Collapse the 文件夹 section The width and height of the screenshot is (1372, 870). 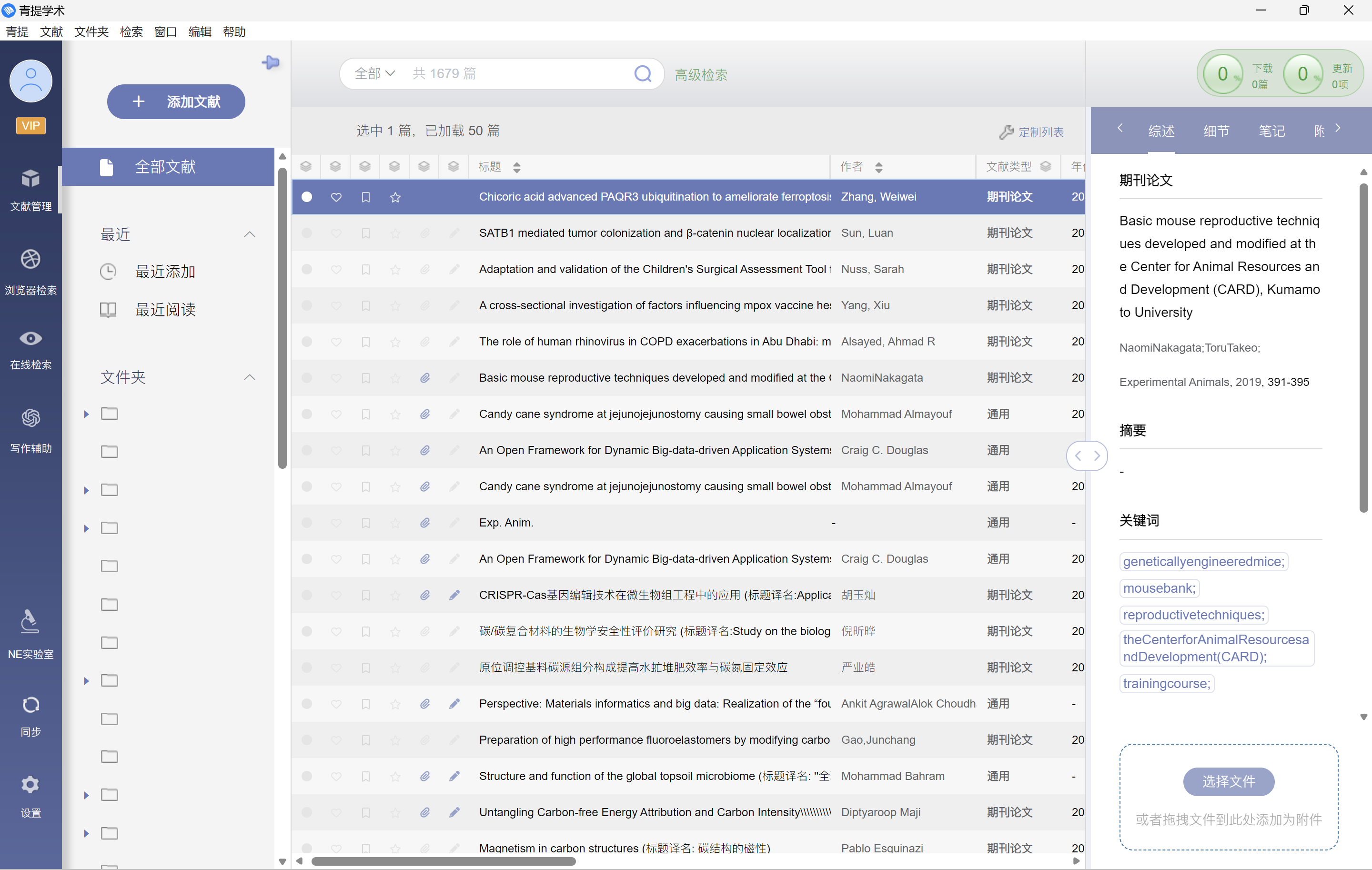[250, 377]
